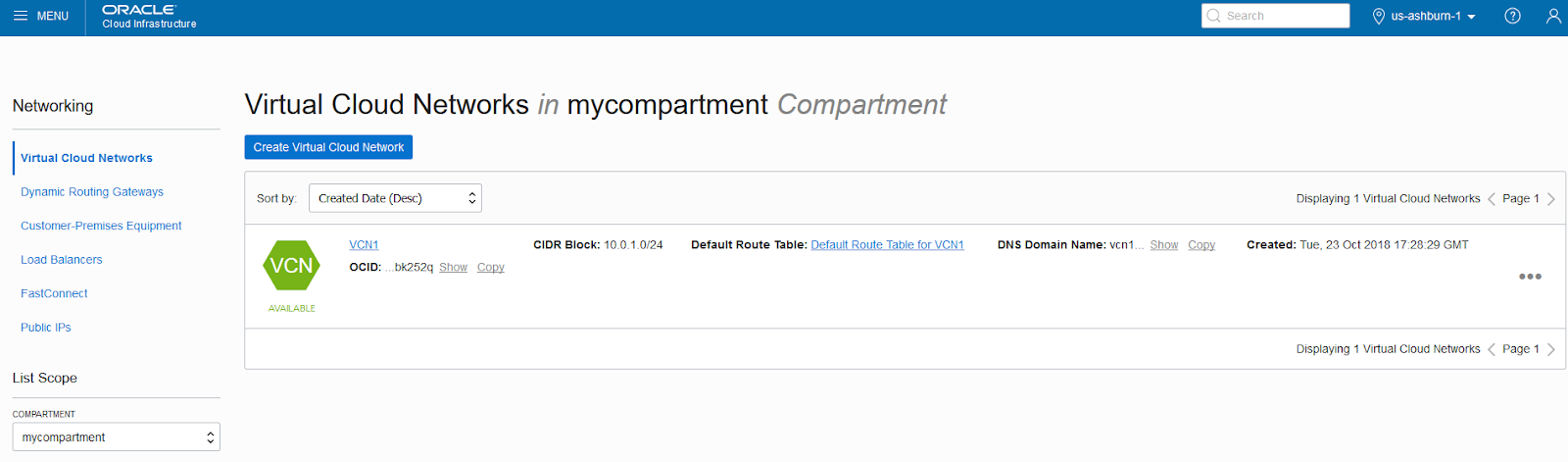This screenshot has height=462, width=1568.
Task: Expand the us-ashburn-1 region dropdown
Action: tap(1434, 16)
